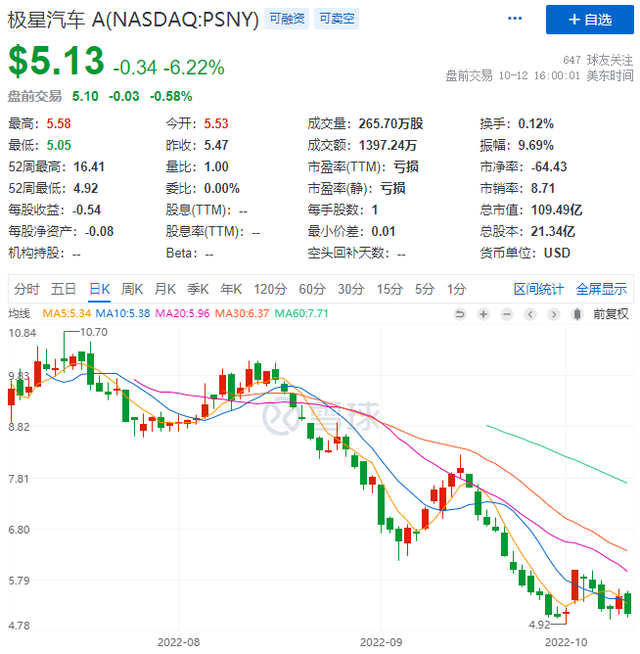This screenshot has width=640, height=654.
Task: Click the 成交量 value 265.70万股
Action: tap(391, 124)
